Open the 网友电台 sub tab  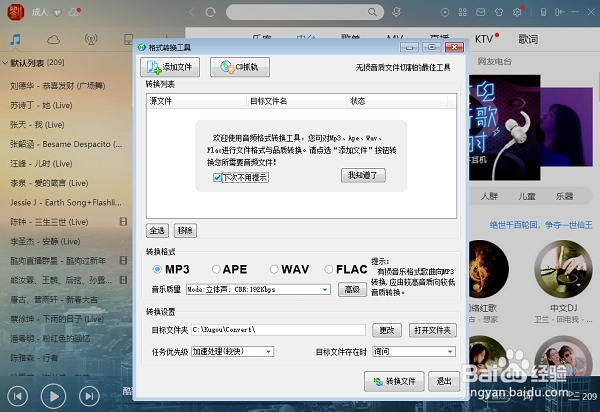[494, 61]
